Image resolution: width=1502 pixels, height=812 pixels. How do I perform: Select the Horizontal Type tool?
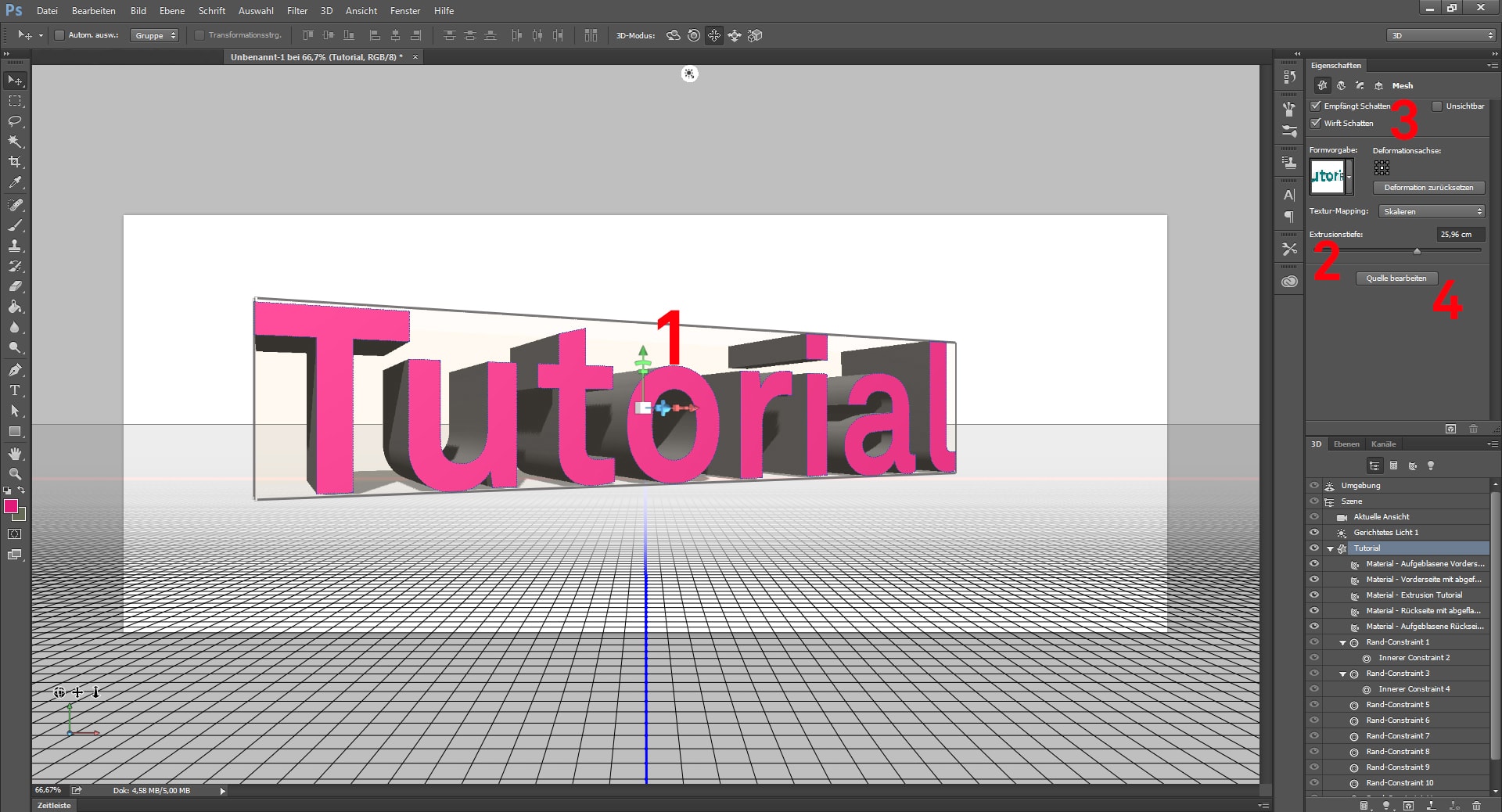coord(15,390)
